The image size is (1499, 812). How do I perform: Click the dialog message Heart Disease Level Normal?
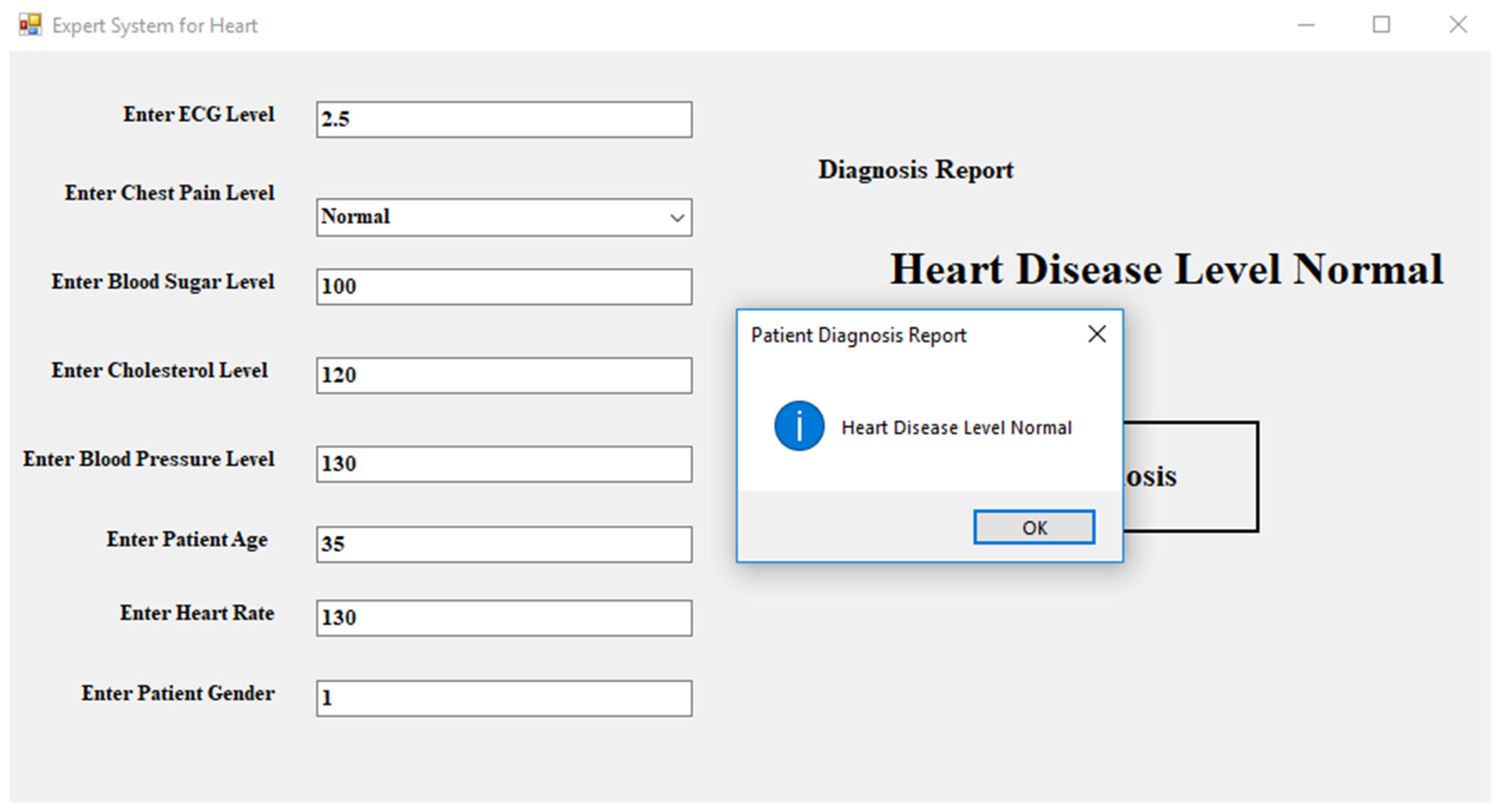956,428
